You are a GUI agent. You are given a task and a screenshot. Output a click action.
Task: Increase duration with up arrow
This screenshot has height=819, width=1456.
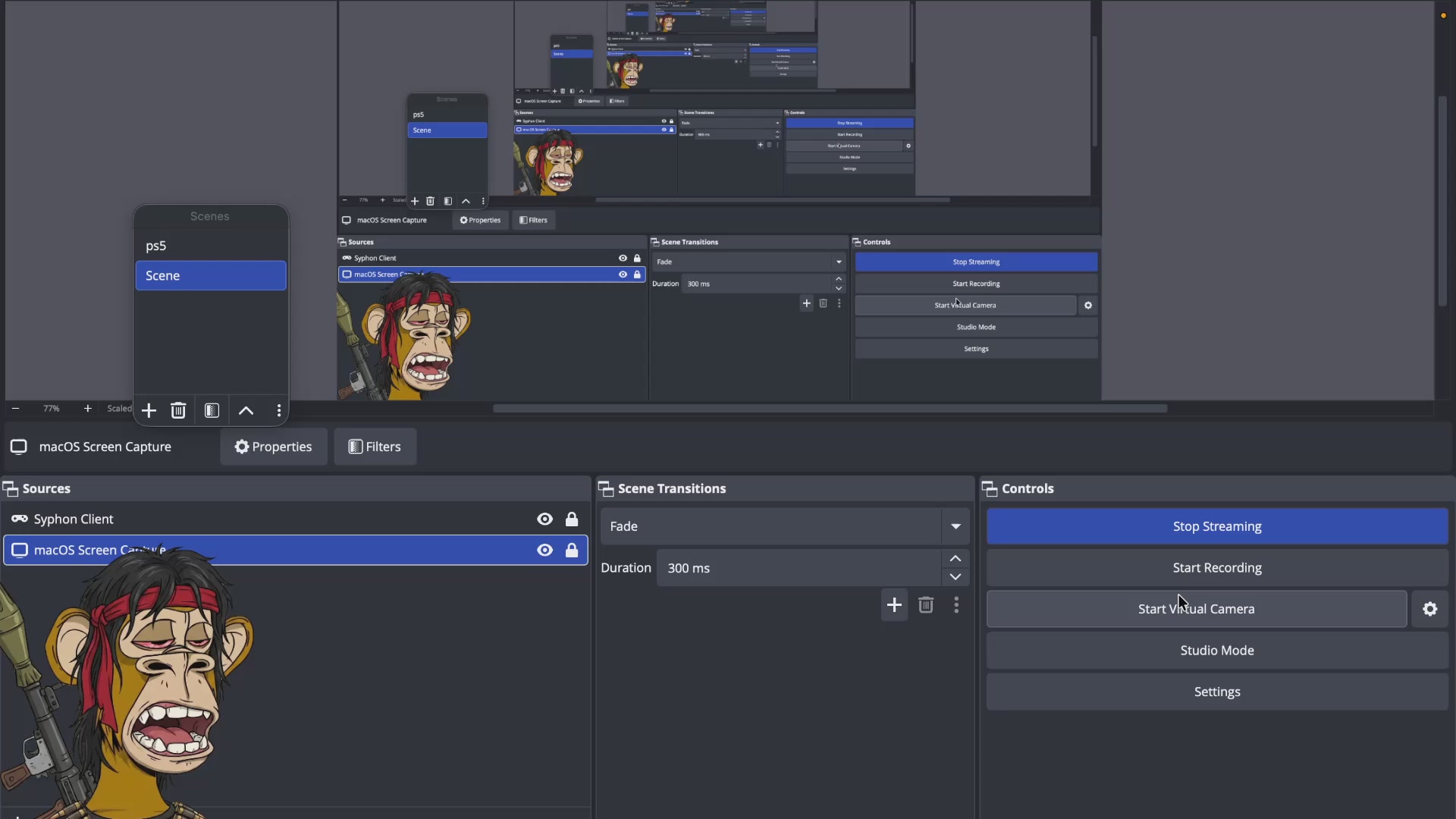955,558
